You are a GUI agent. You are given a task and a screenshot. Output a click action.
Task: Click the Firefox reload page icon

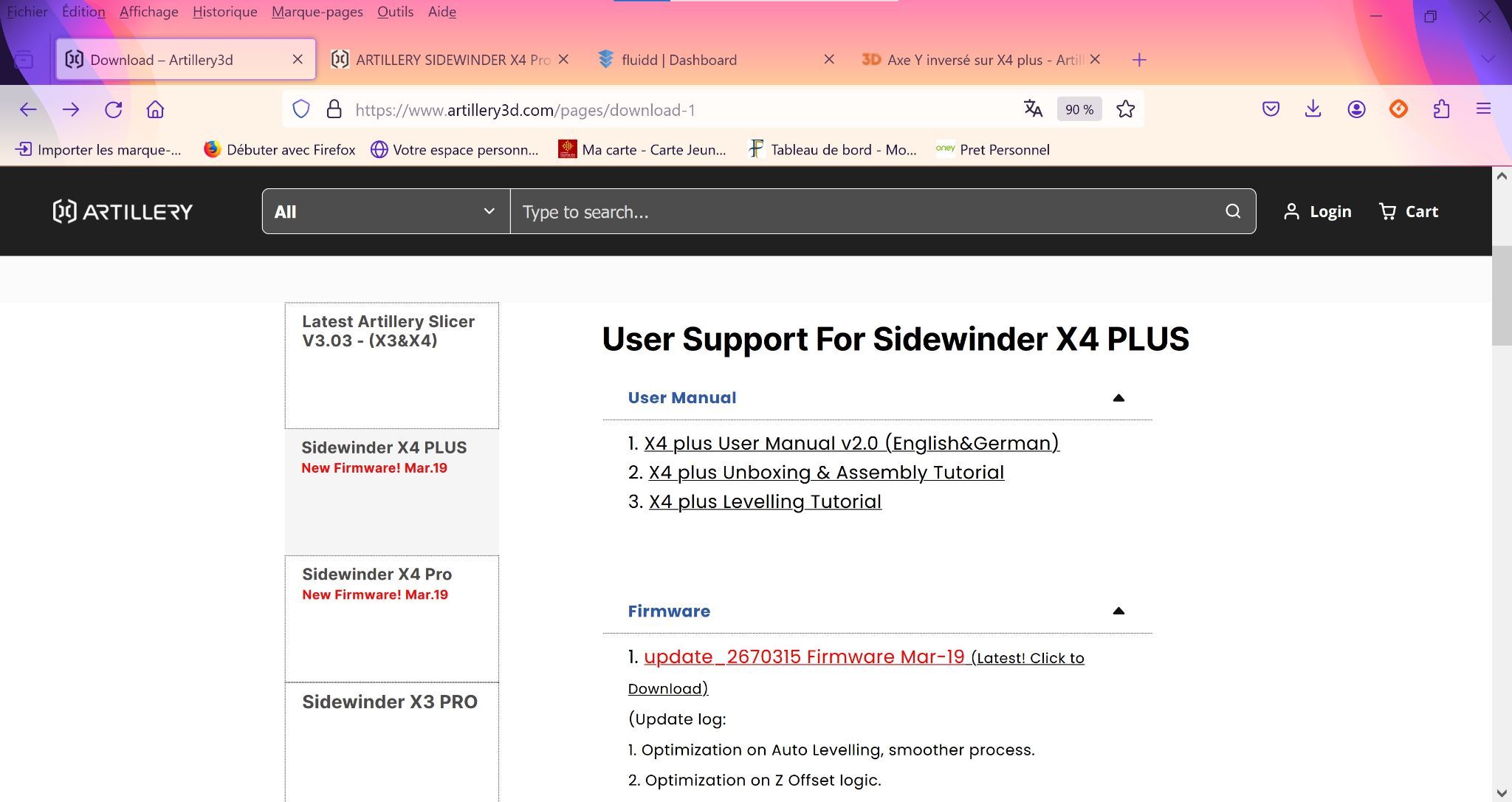click(x=113, y=109)
